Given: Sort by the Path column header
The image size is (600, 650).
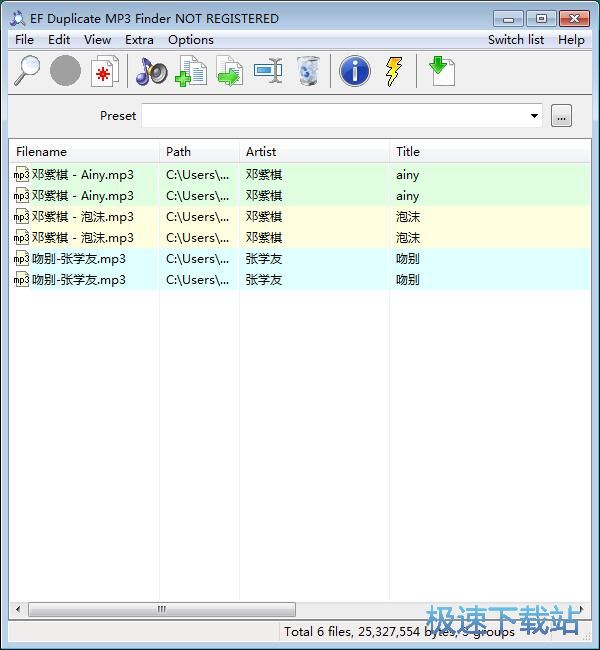Looking at the screenshot, I should 199,152.
